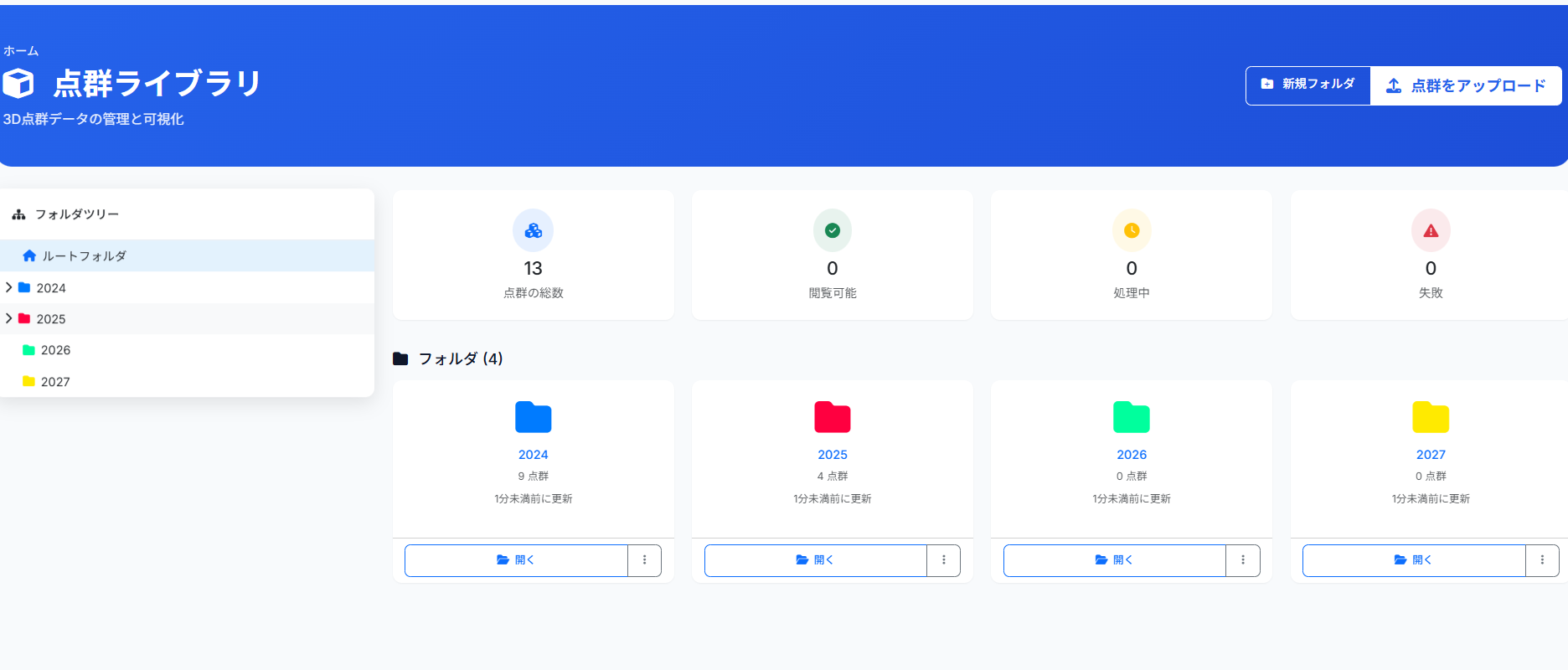Click the blue 2024 folder icon card
The width and height of the screenshot is (1568, 670).
[x=533, y=417]
